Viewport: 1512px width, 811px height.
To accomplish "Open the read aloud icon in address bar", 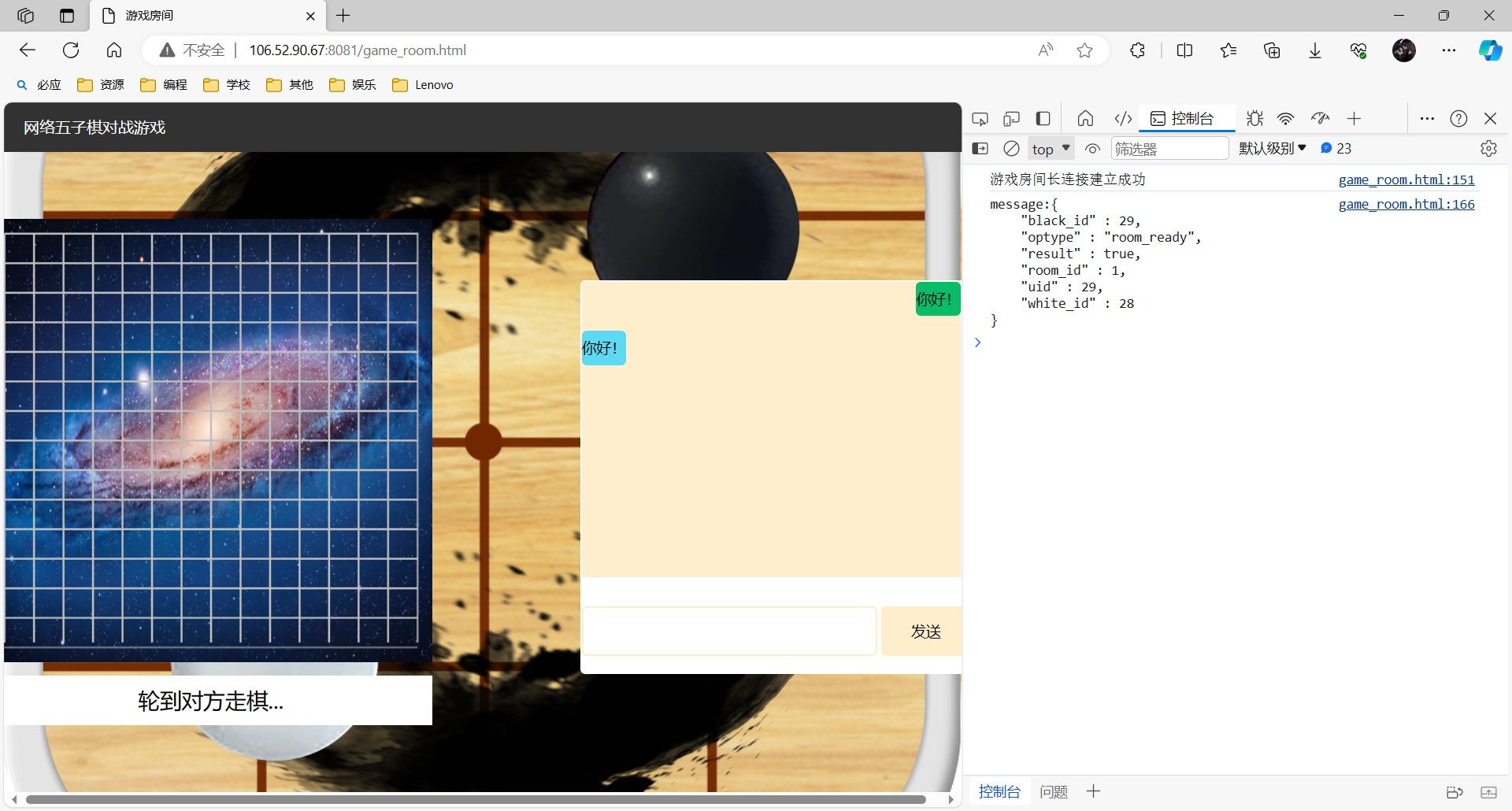I will pyautogui.click(x=1046, y=50).
